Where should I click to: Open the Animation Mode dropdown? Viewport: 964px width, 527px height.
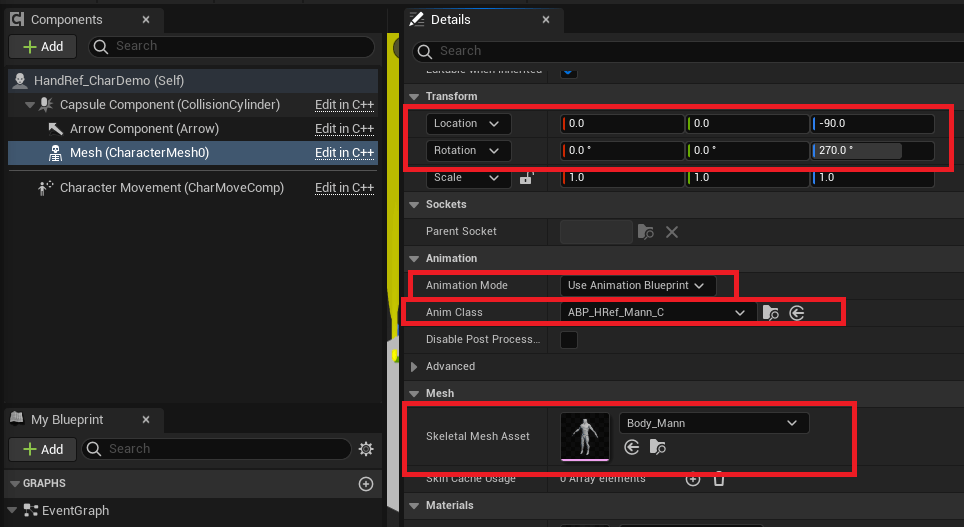pyautogui.click(x=637, y=286)
